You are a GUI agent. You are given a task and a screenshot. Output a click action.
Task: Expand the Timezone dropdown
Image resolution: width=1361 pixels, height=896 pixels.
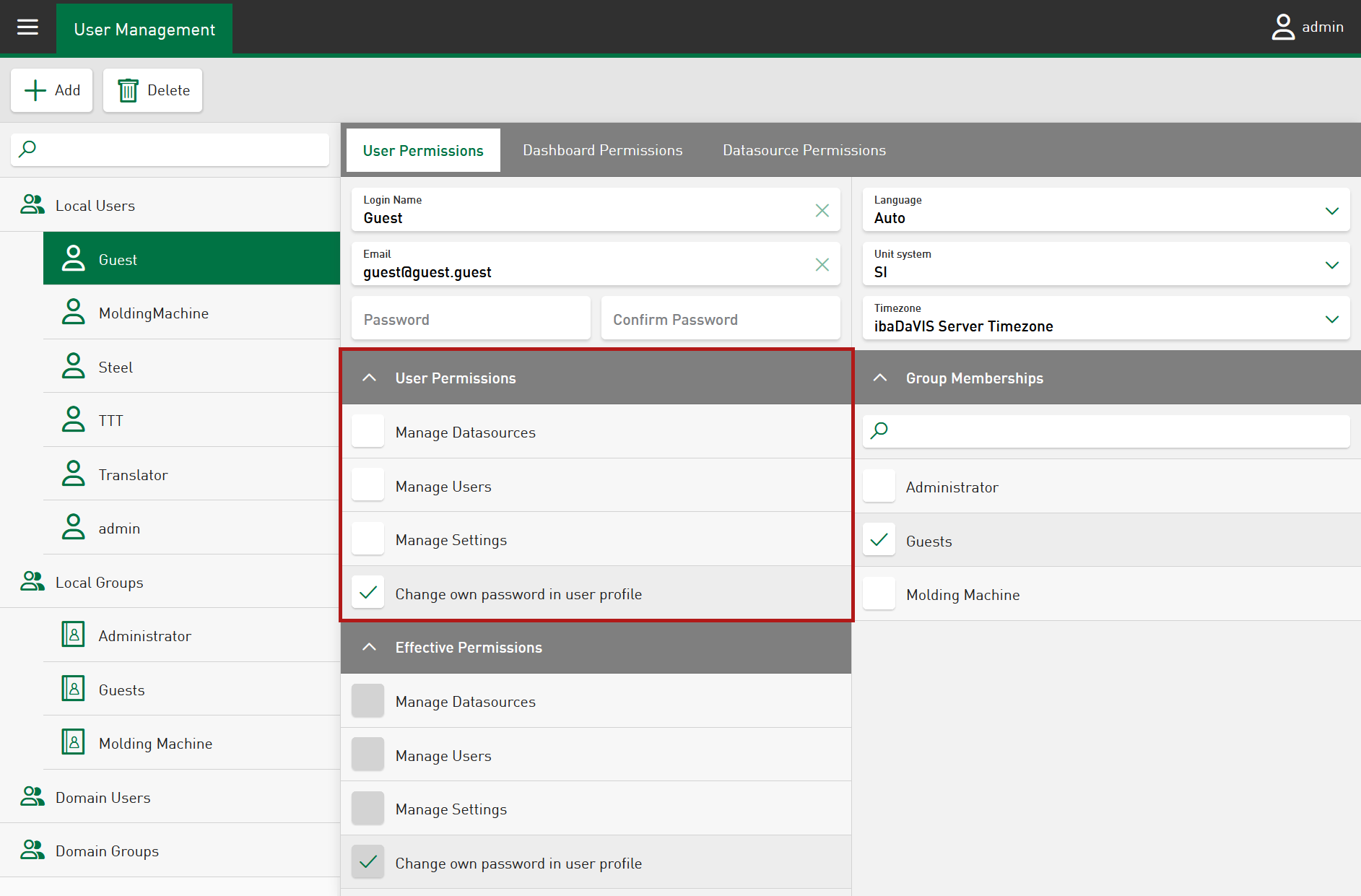tap(1331, 318)
